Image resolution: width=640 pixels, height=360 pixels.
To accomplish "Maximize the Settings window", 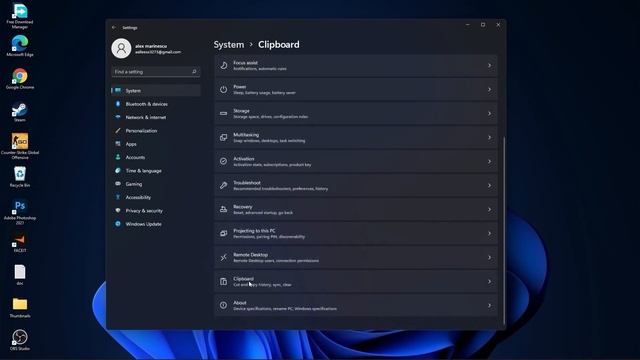I will point(483,25).
